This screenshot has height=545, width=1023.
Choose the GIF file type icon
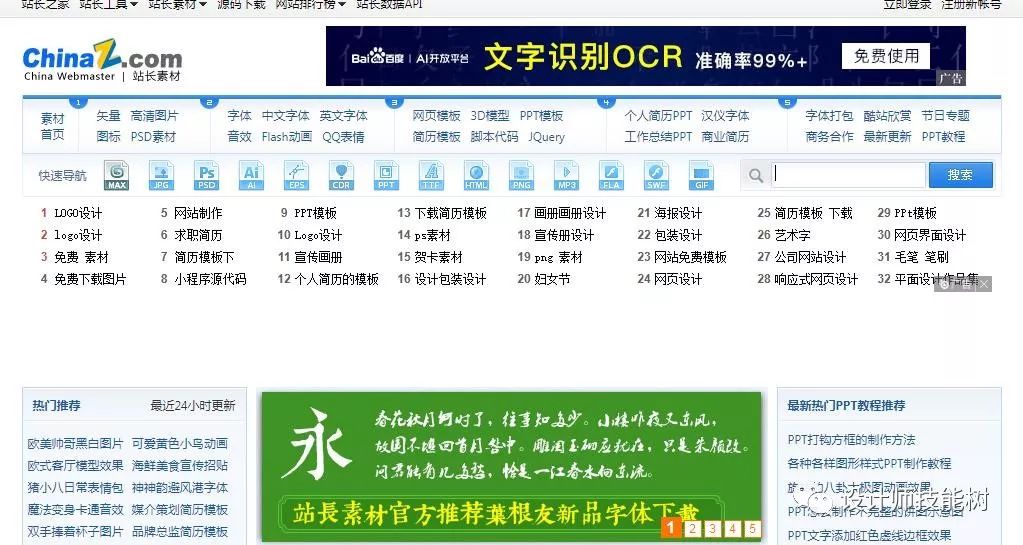click(x=701, y=175)
